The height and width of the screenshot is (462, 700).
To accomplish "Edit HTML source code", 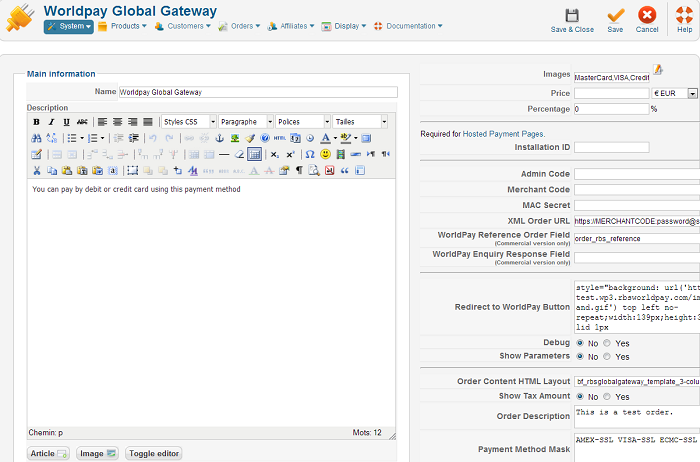I will [x=280, y=138].
